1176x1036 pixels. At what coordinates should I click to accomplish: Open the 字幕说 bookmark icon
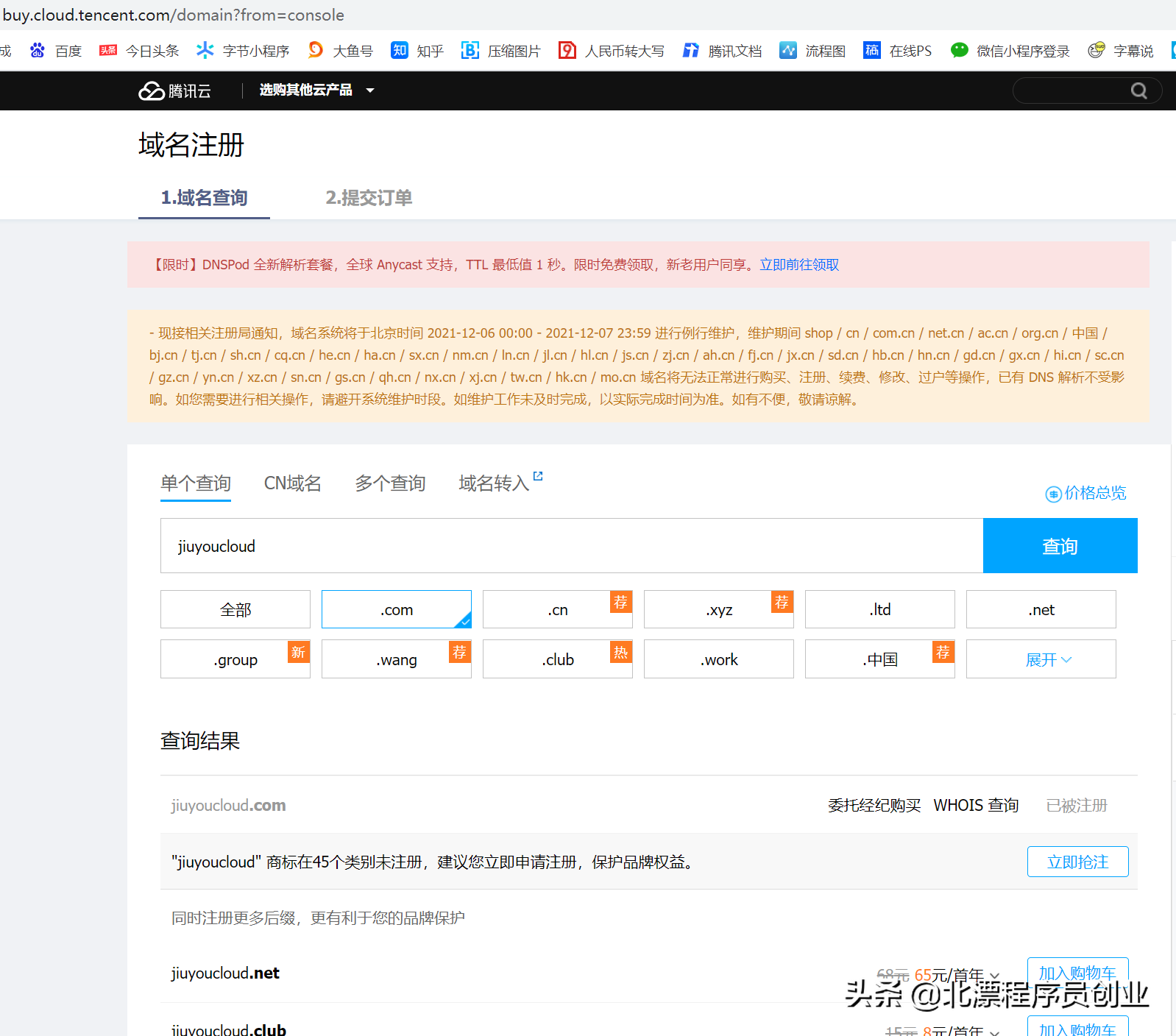1097,50
